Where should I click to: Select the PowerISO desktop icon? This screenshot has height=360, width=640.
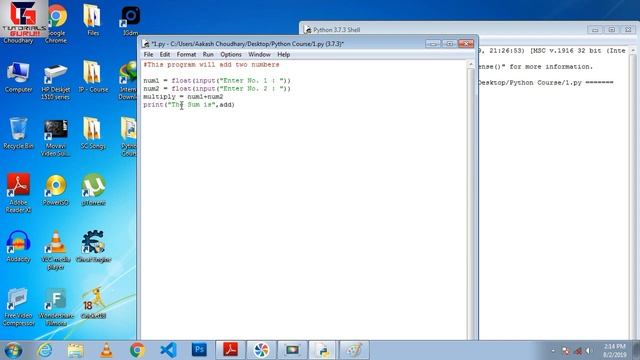[56, 190]
